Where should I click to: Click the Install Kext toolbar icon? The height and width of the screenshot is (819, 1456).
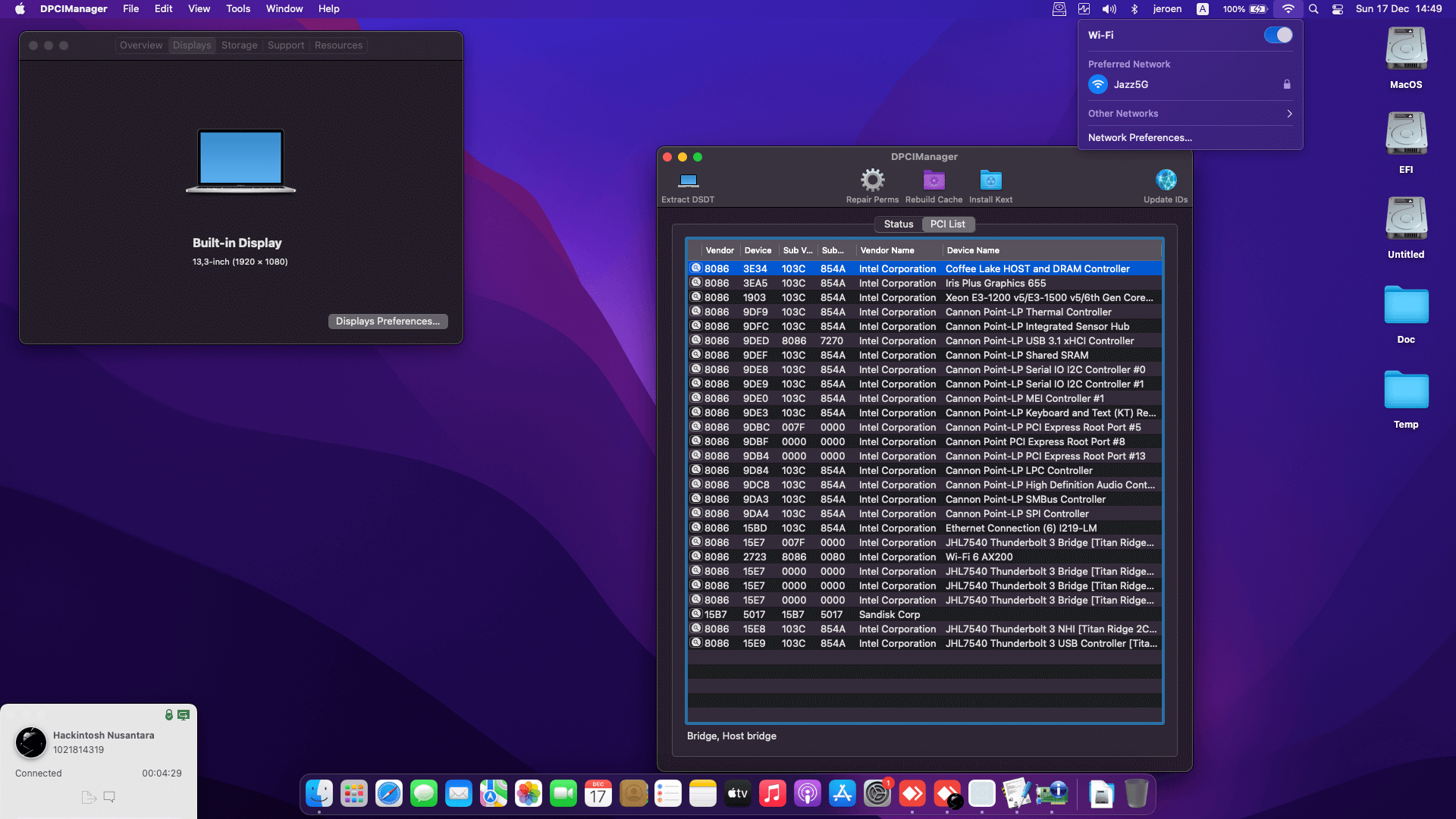990,184
